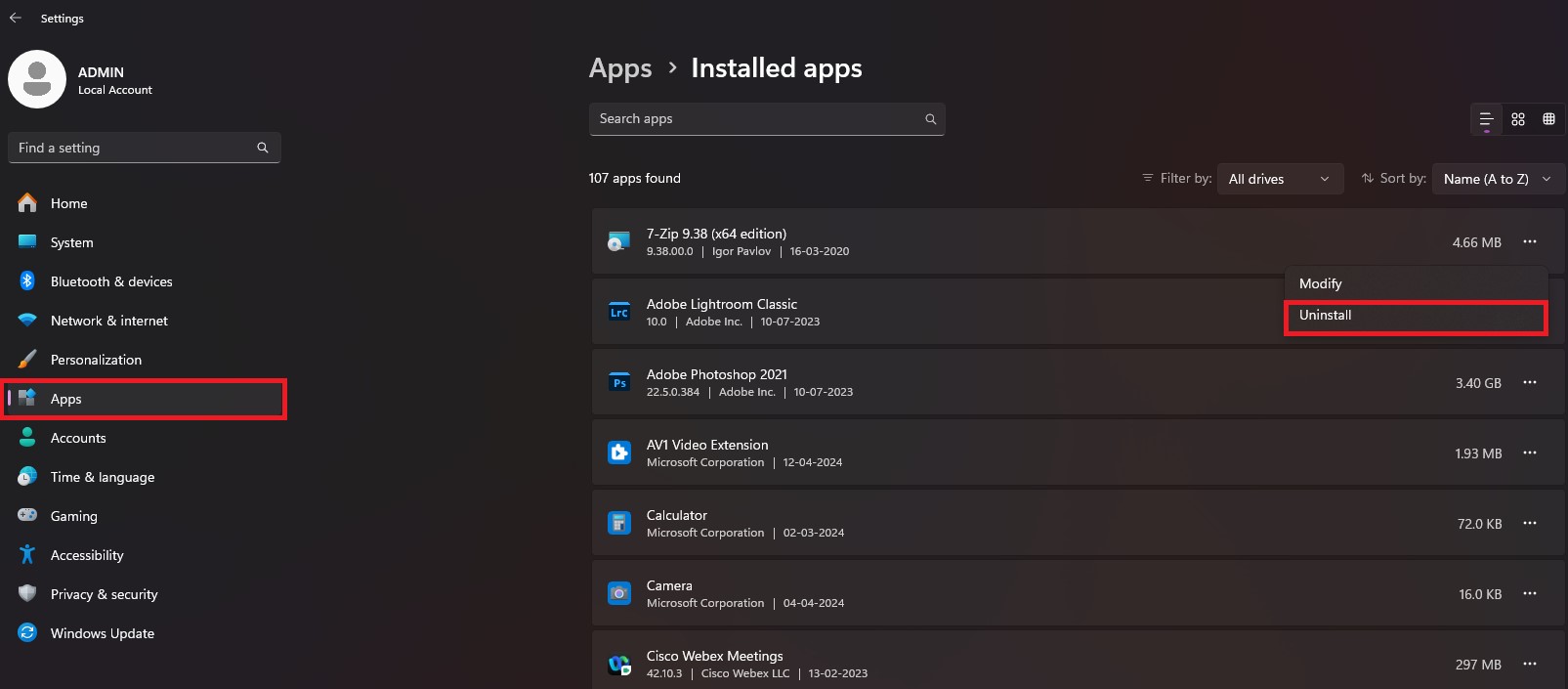Click the Installed apps heading
The width and height of the screenshot is (1568, 689).
777,68
